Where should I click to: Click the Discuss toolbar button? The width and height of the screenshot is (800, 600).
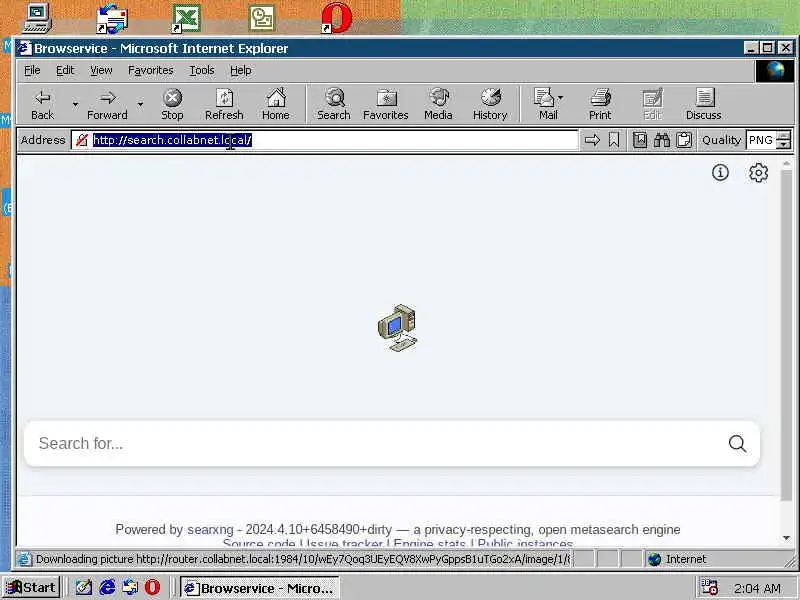pyautogui.click(x=704, y=105)
